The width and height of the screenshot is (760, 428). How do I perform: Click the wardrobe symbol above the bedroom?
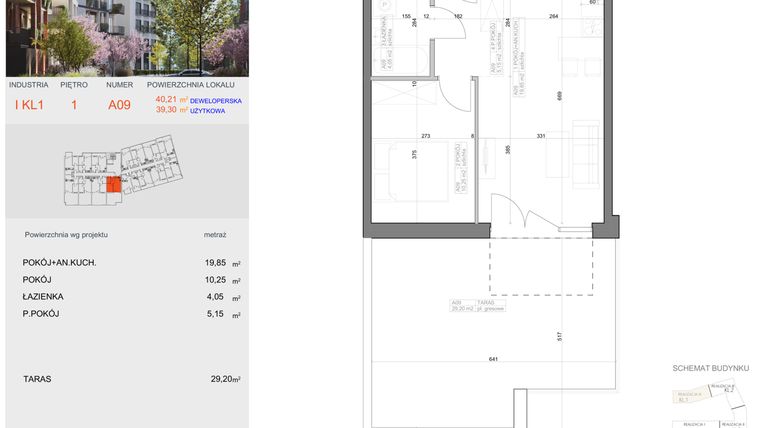(400, 95)
